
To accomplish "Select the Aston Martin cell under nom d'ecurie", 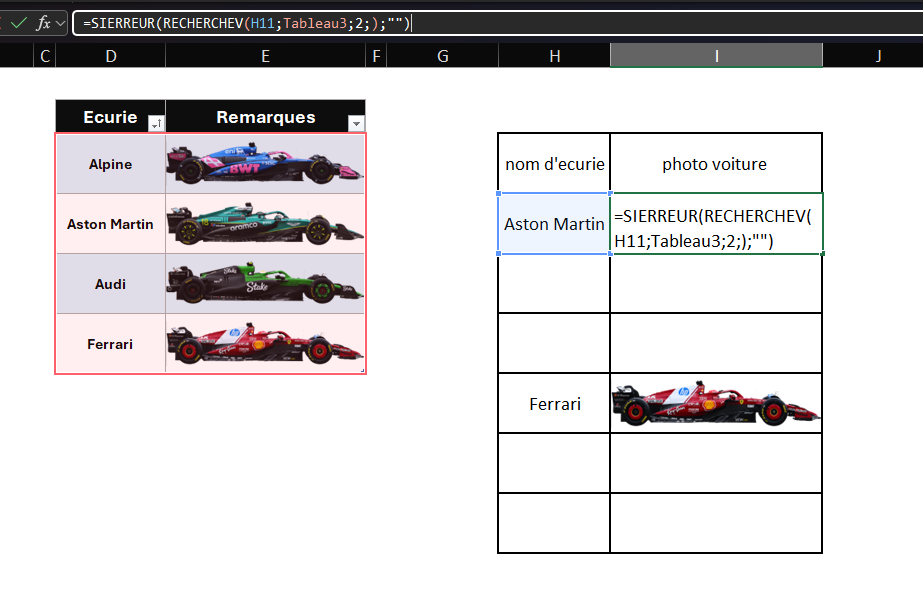I will tap(554, 224).
